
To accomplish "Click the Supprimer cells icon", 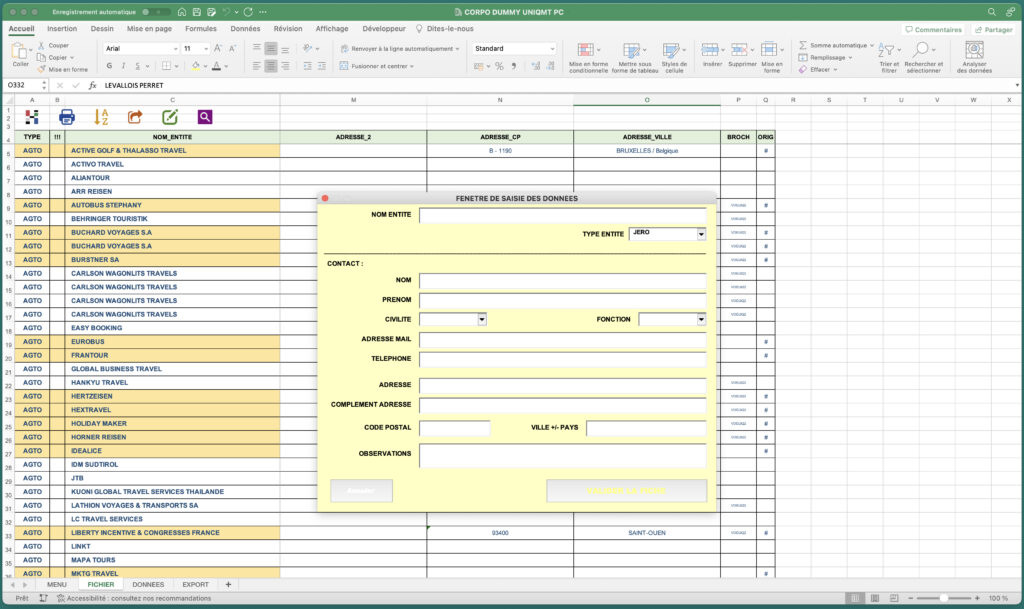I will point(739,50).
